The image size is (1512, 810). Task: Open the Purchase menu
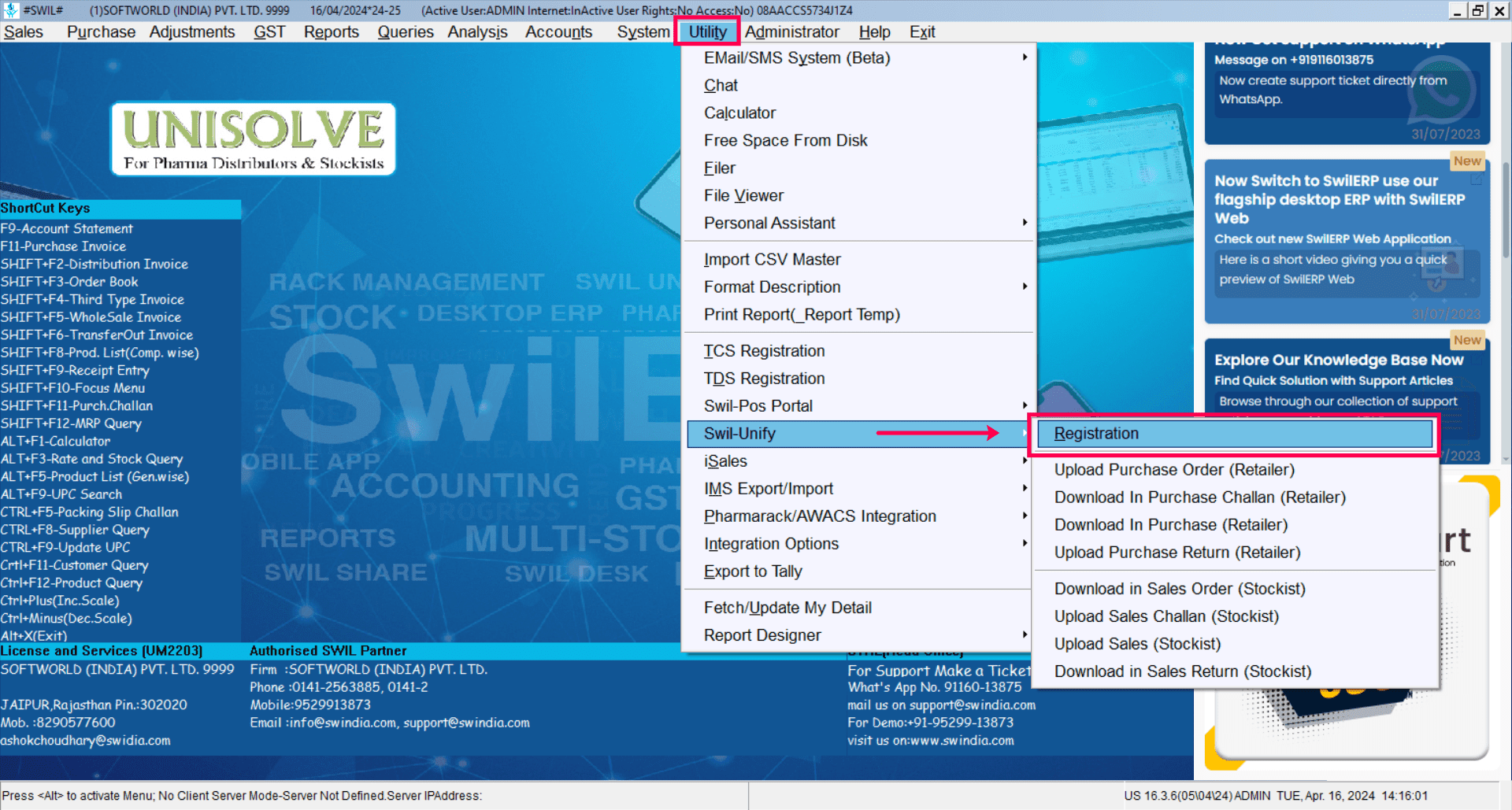coord(101,32)
